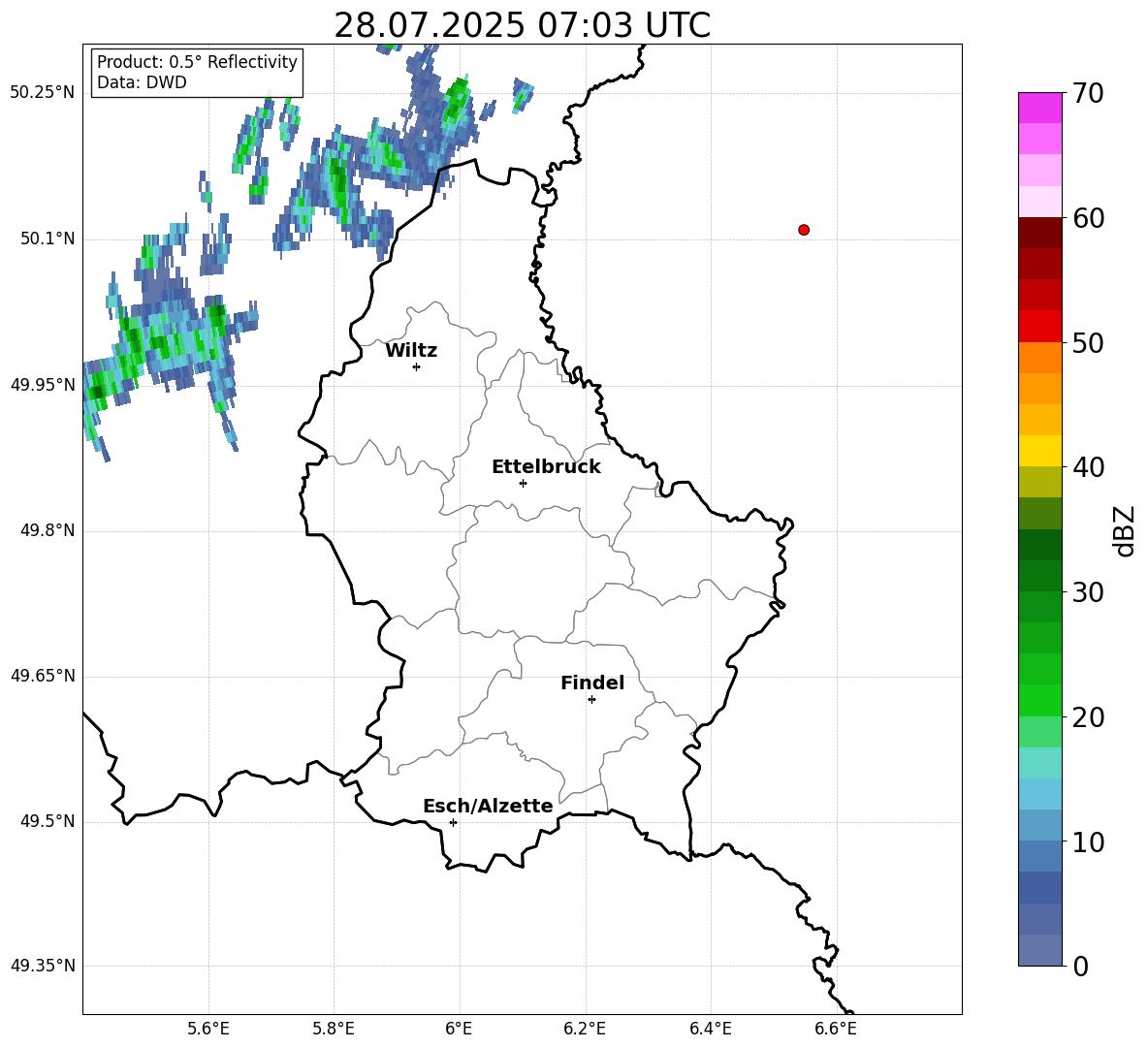This screenshot has height=1048, width=1148.
Task: Click the Wiltz location cross marker
Action: pos(417,366)
